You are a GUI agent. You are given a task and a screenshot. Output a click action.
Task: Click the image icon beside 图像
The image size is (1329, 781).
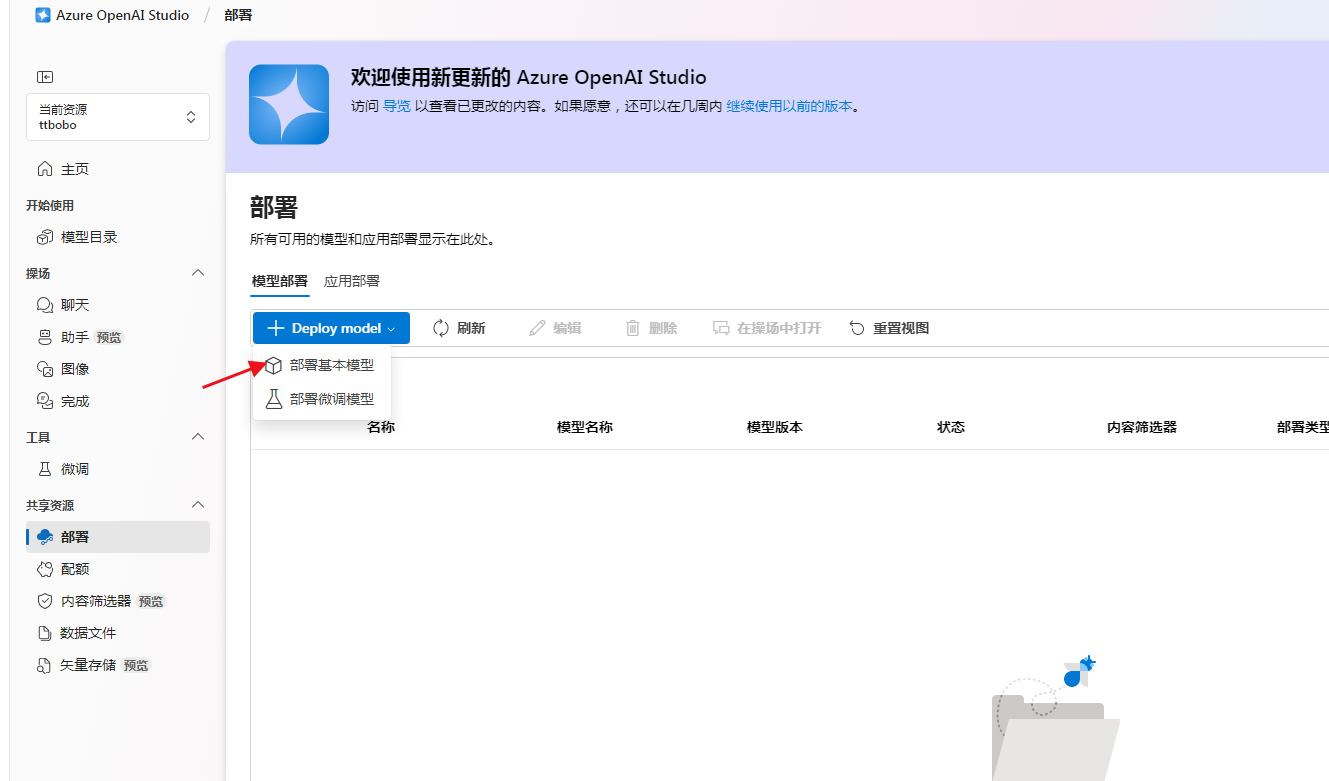[x=44, y=369]
